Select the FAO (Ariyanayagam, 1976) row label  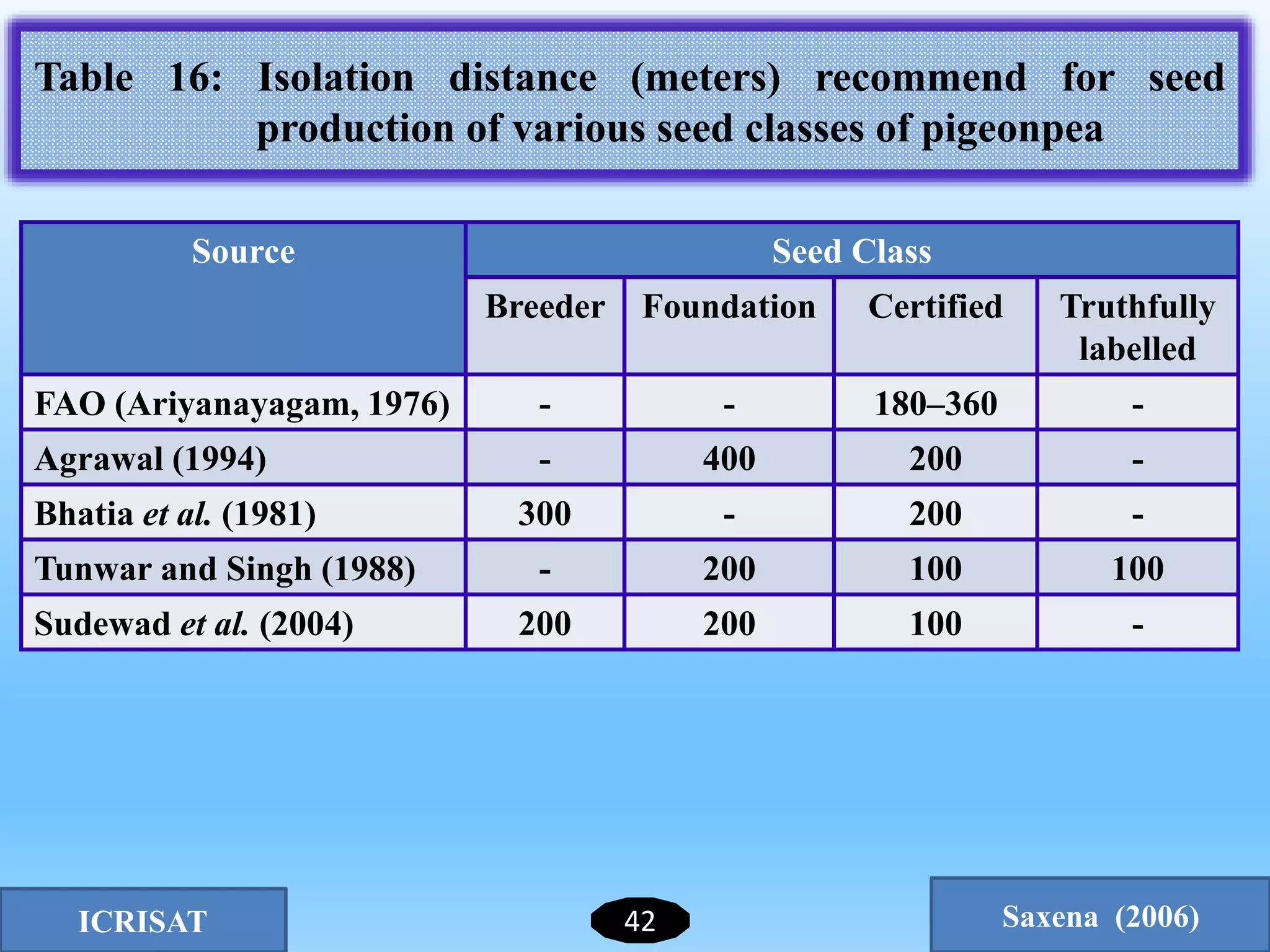click(242, 403)
